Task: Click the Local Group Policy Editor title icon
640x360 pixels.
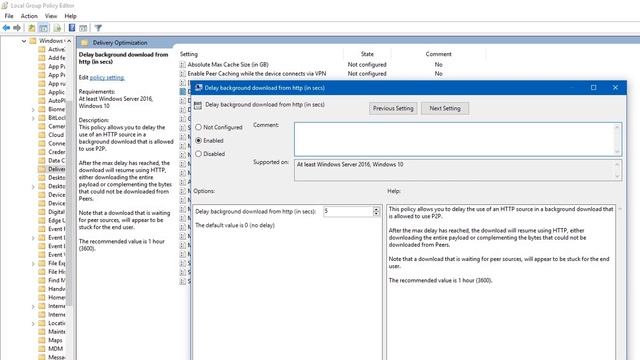Action: (x=4, y=5)
